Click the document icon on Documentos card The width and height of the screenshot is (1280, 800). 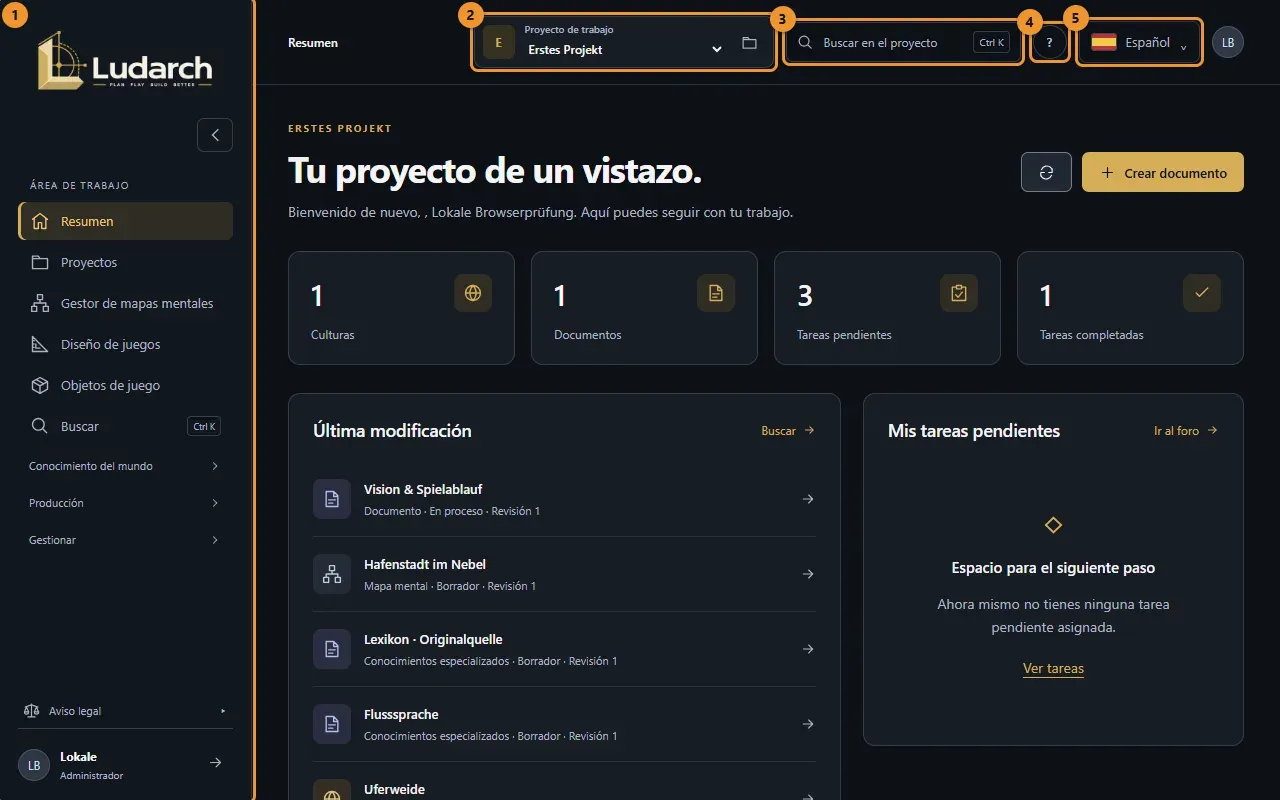coord(716,293)
